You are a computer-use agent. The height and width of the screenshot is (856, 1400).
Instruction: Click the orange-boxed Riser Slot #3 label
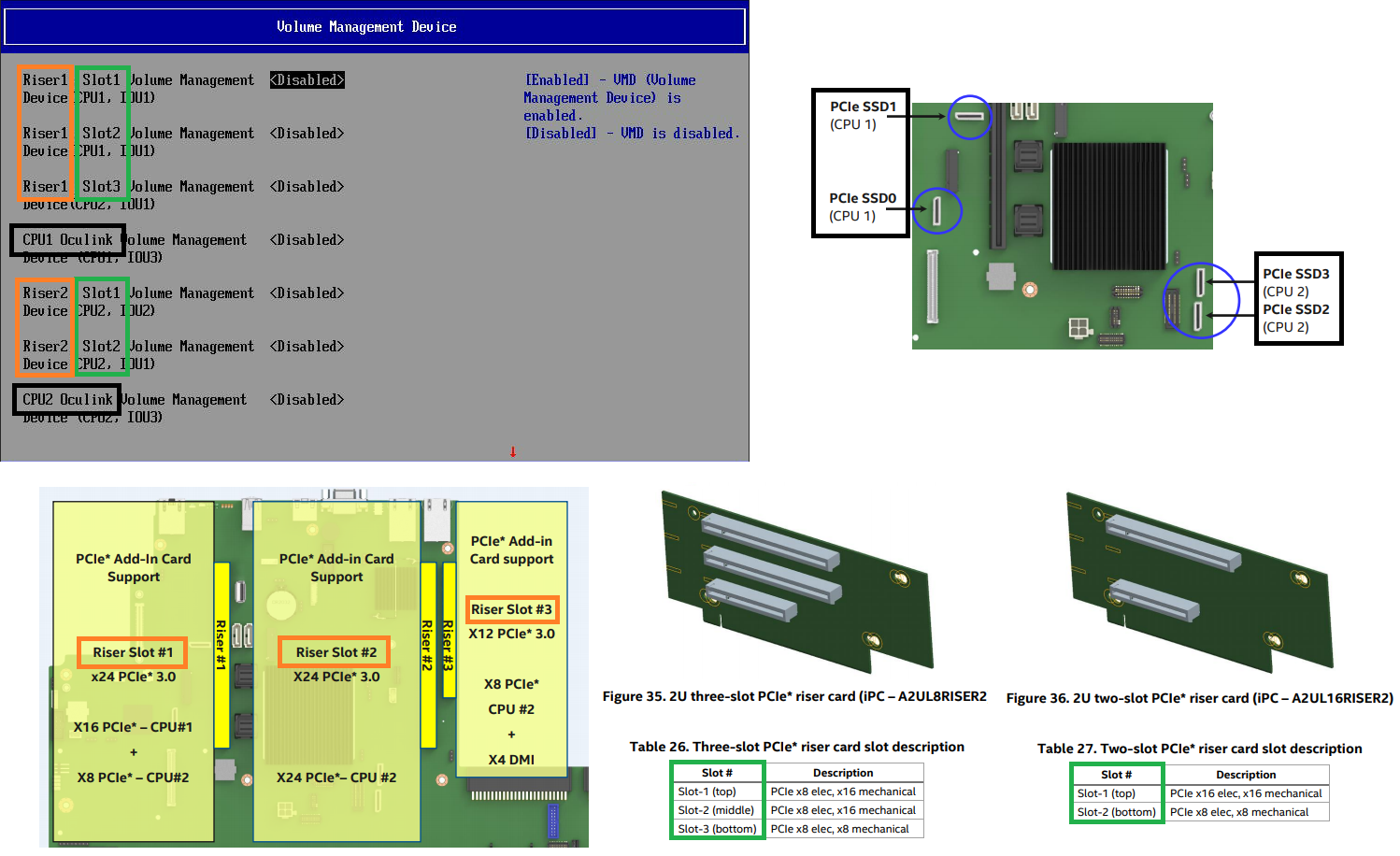(x=511, y=609)
